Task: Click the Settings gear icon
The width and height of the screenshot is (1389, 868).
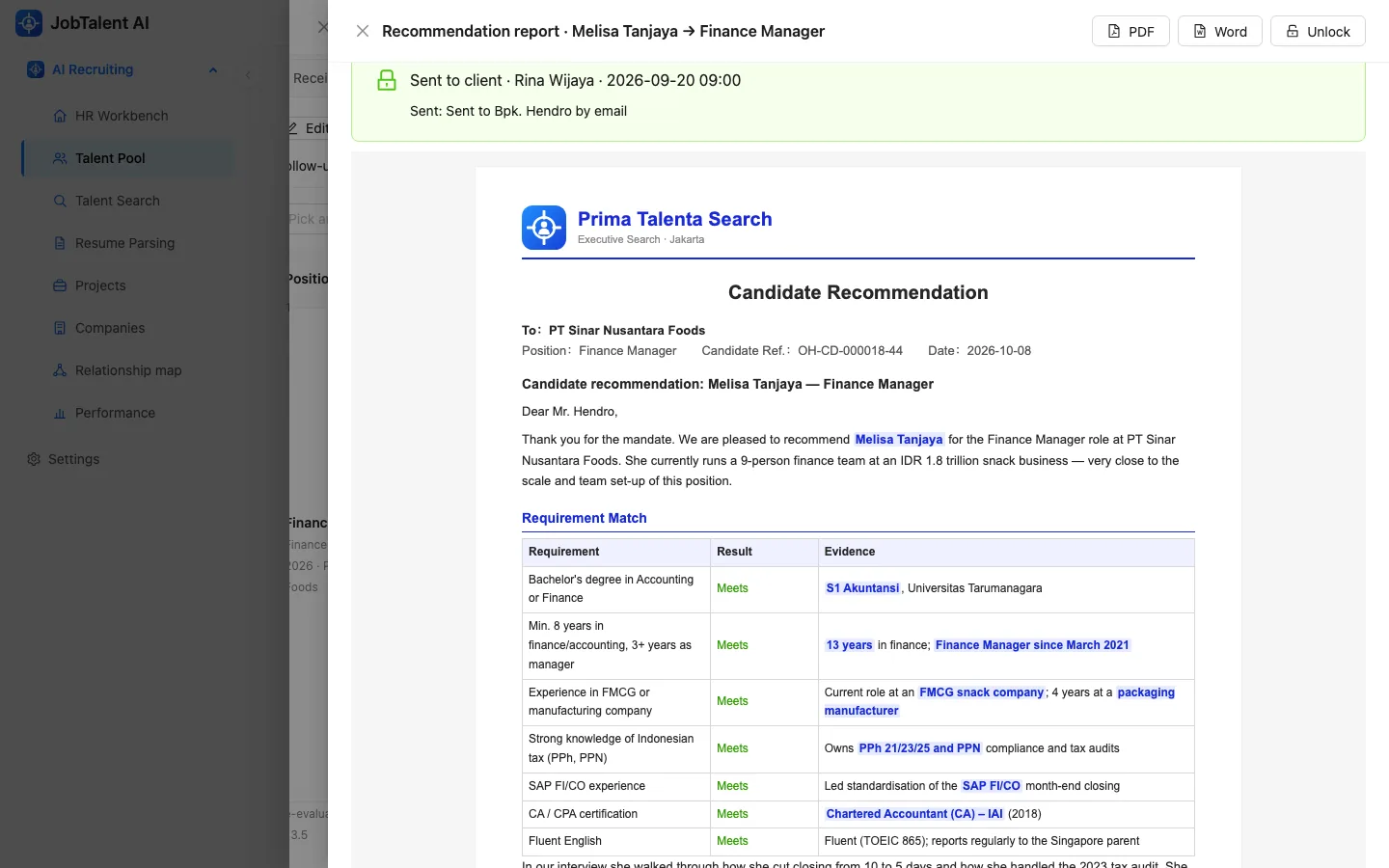Action: tap(34, 459)
